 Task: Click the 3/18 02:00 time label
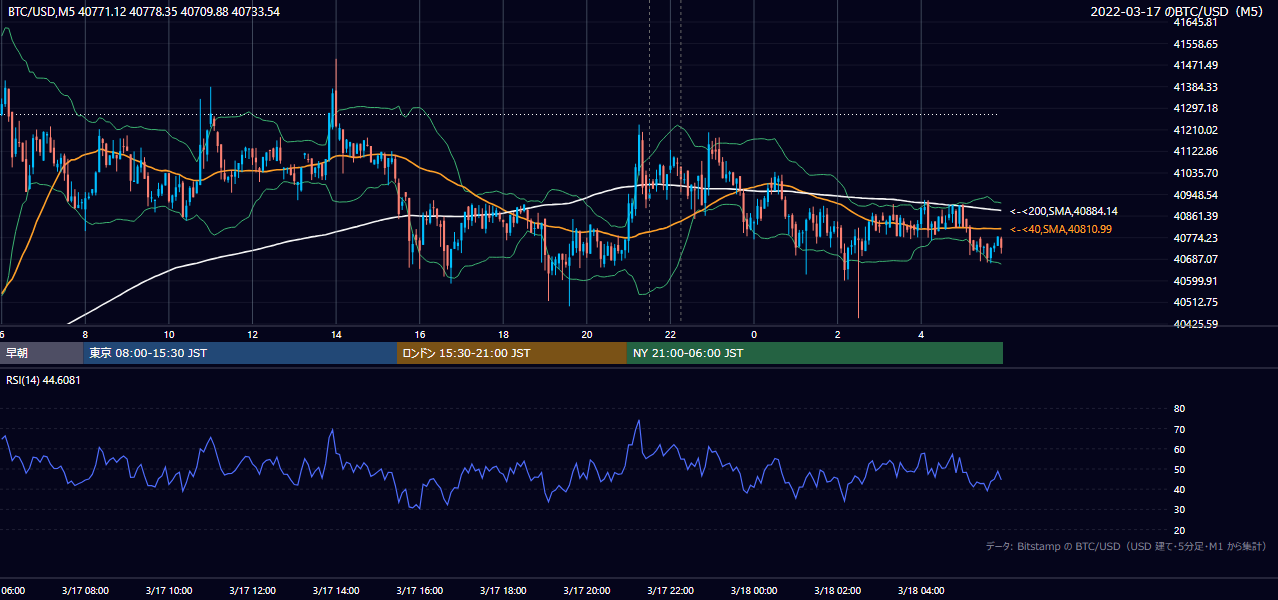pos(837,591)
